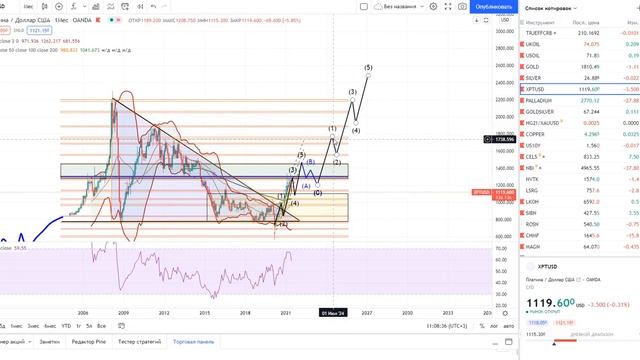Viewport: 640px width, 360px height.
Task: Open the financials bar-chart icon
Action: click(96, 7)
